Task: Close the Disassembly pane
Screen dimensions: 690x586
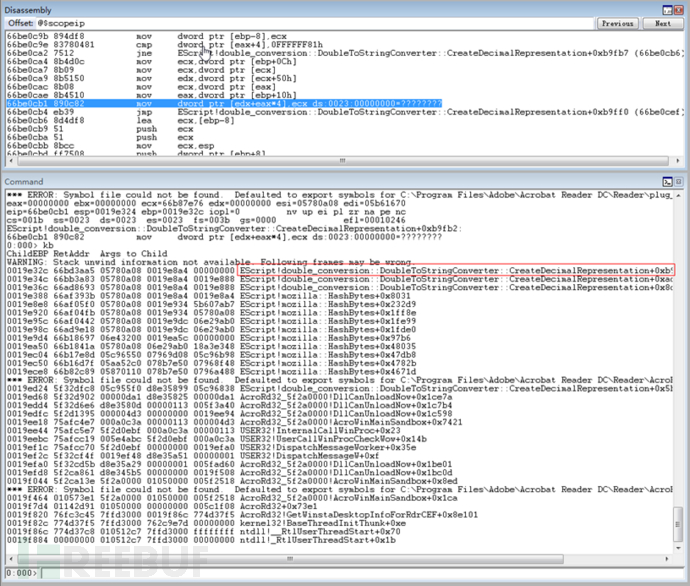Action: (678, 10)
